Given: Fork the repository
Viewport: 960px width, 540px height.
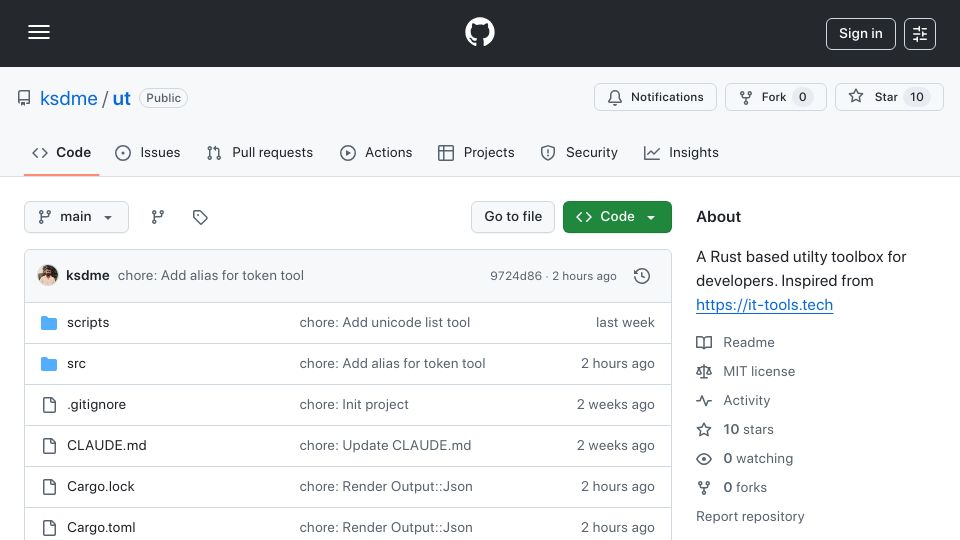Looking at the screenshot, I should [776, 97].
